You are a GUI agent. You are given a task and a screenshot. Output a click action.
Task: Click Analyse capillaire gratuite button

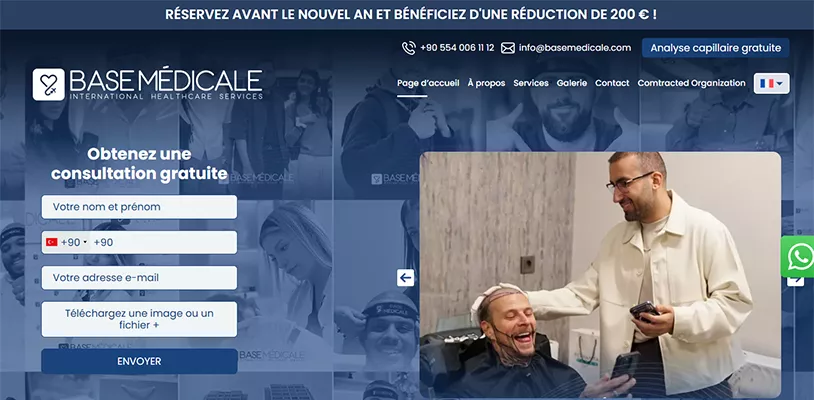pos(715,48)
